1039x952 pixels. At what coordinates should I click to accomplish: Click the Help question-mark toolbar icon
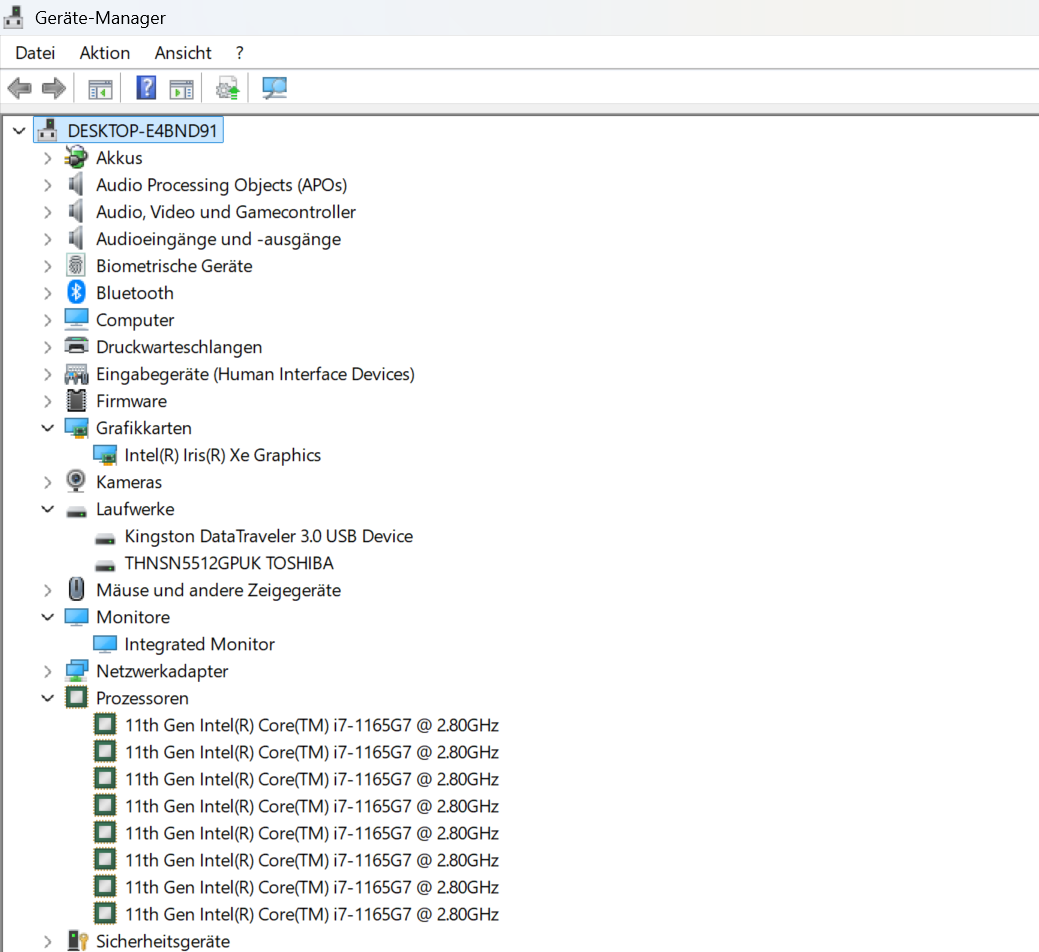[x=146, y=88]
